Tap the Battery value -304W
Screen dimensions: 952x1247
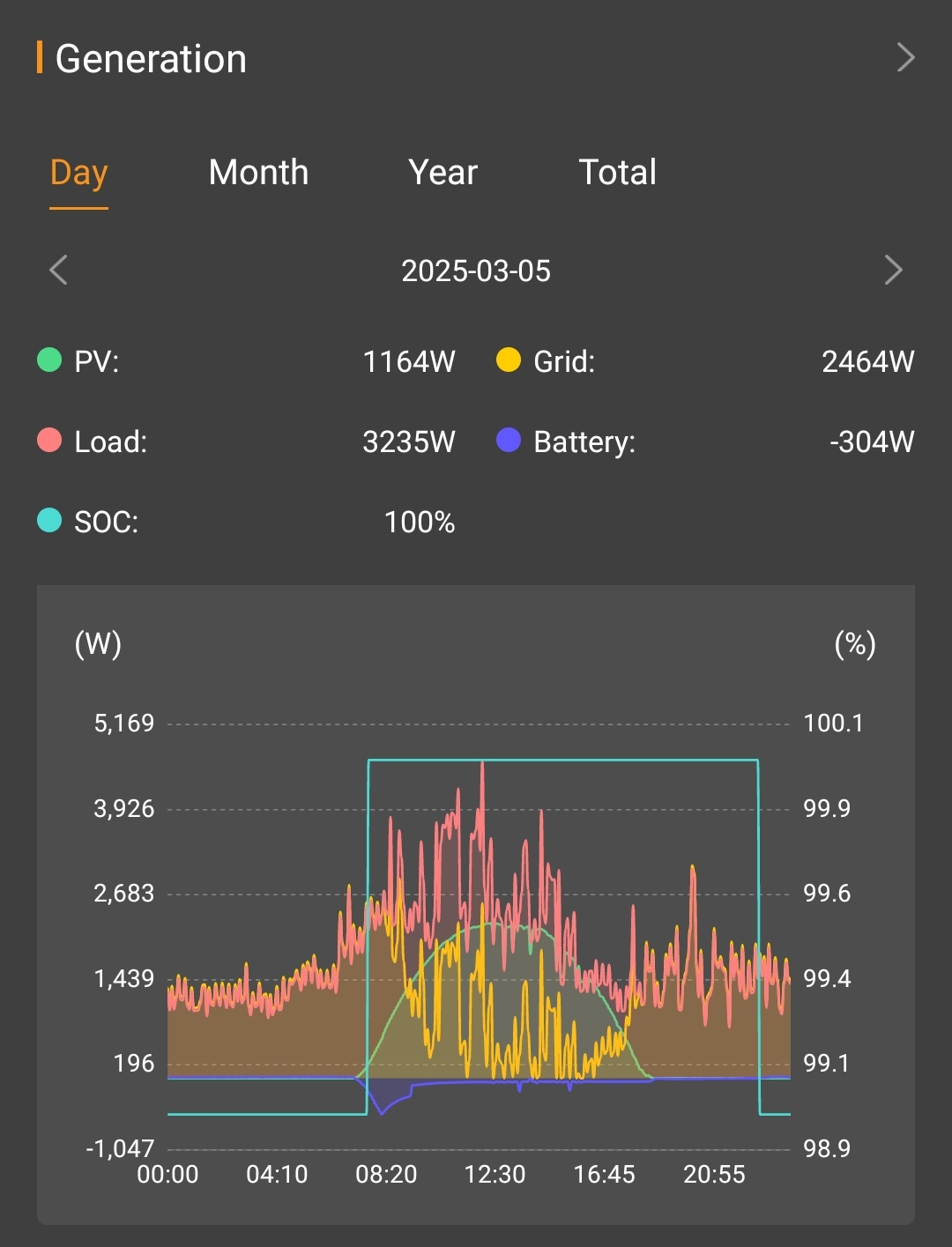(x=872, y=442)
